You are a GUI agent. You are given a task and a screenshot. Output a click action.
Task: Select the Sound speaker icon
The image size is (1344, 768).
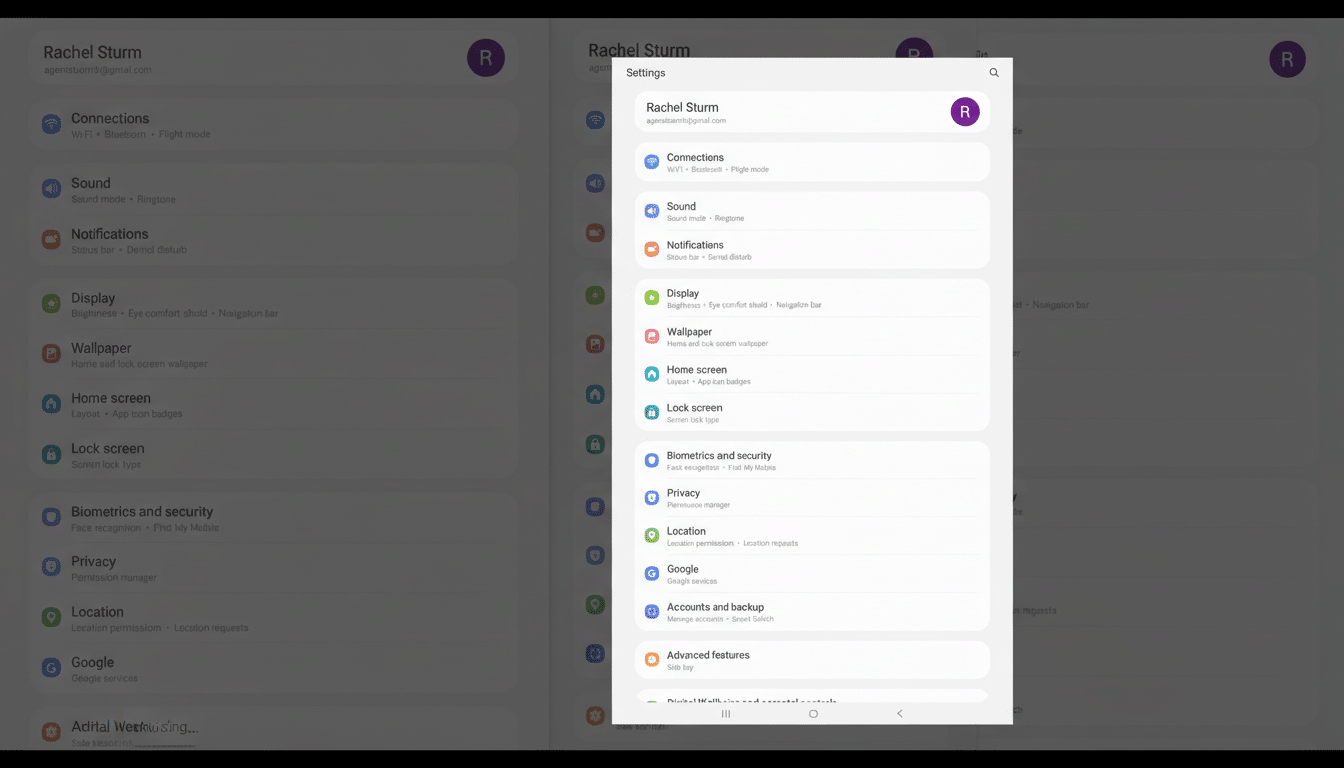650,211
